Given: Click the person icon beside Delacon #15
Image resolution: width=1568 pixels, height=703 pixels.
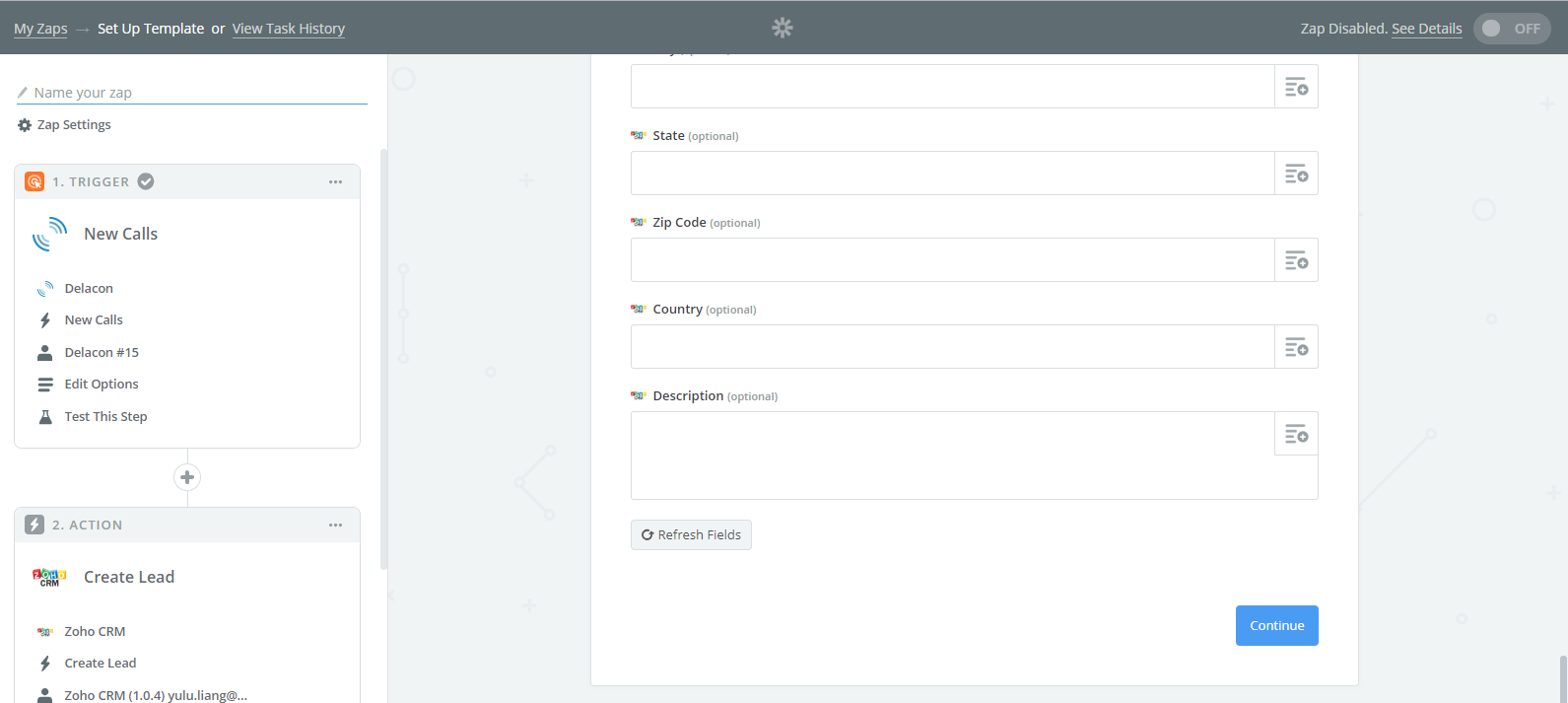Looking at the screenshot, I should point(44,352).
